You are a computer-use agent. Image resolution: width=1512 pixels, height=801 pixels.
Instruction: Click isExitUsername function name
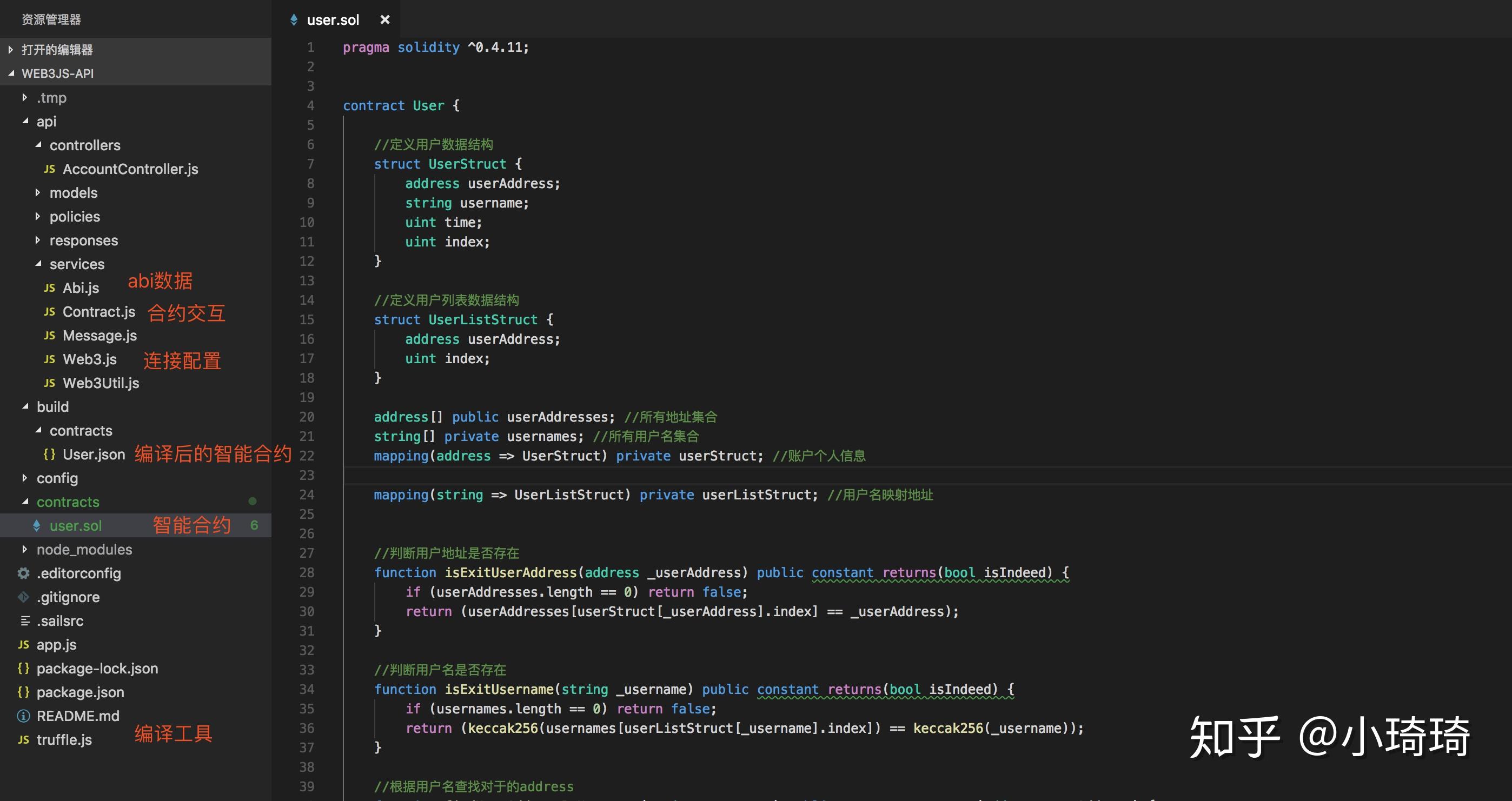[x=499, y=690]
